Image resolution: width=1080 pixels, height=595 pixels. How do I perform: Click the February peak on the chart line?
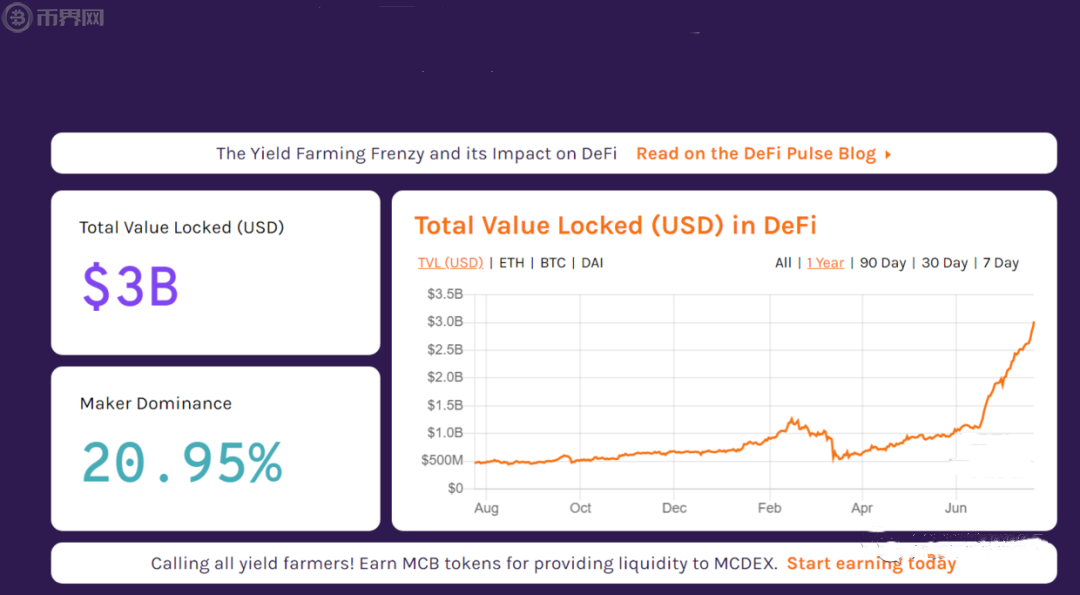792,419
